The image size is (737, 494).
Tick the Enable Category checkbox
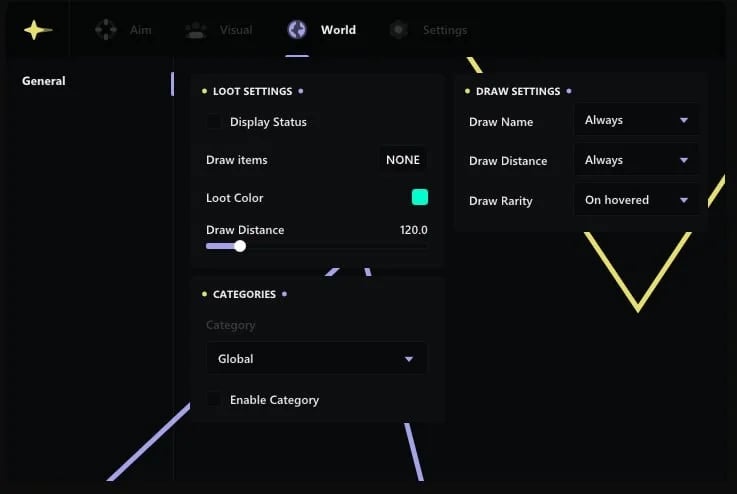(213, 400)
